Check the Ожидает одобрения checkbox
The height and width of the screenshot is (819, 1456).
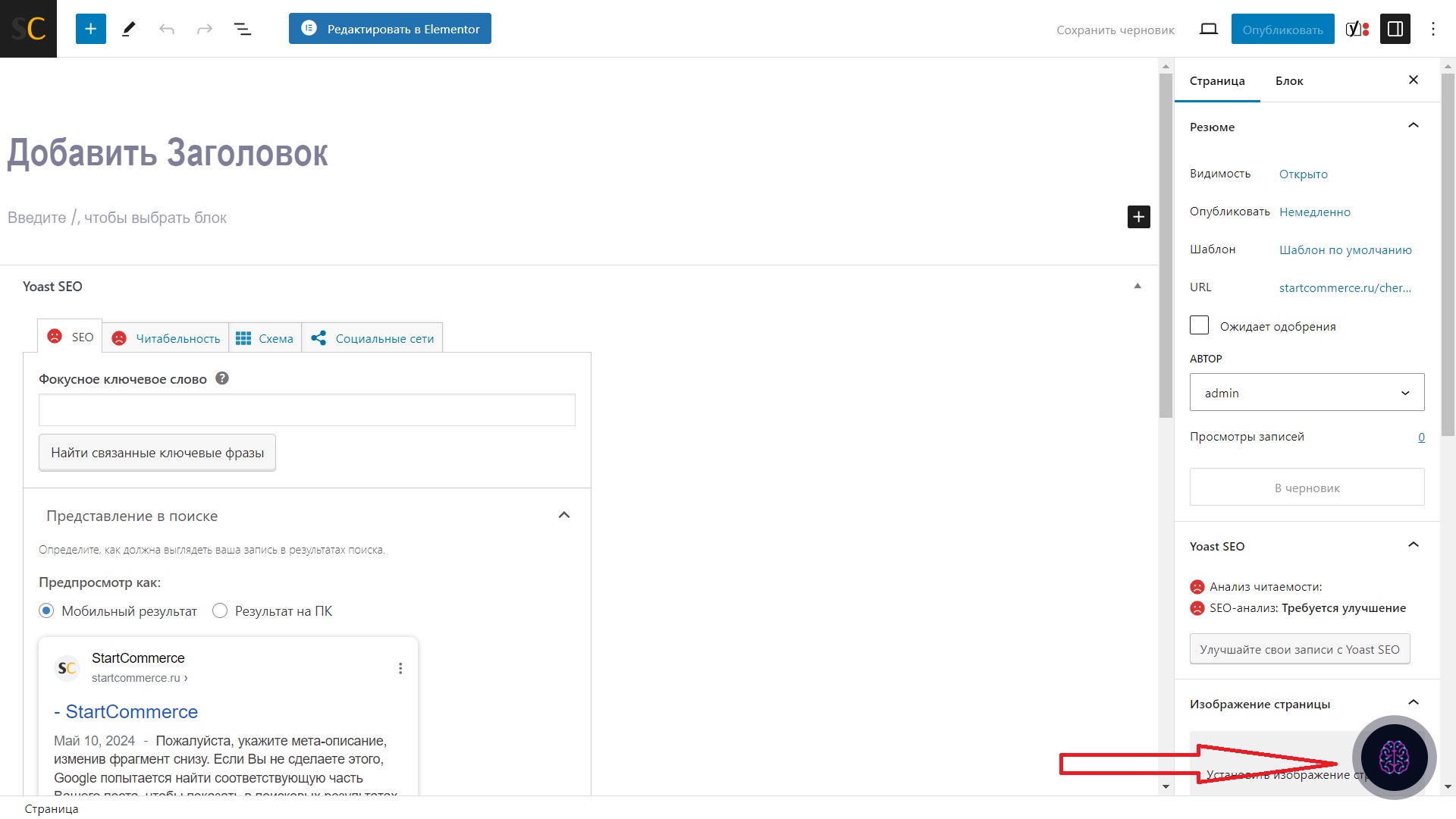pos(1199,325)
